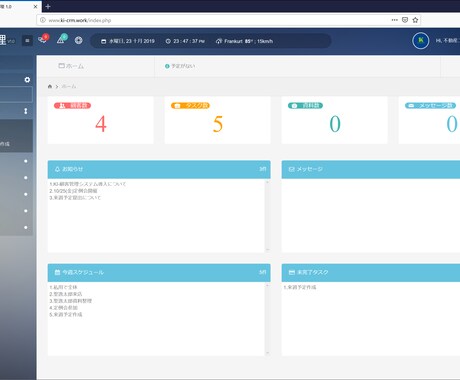Open item 1 in the incomplete tasks panel
460x380 pixels.
point(300,287)
